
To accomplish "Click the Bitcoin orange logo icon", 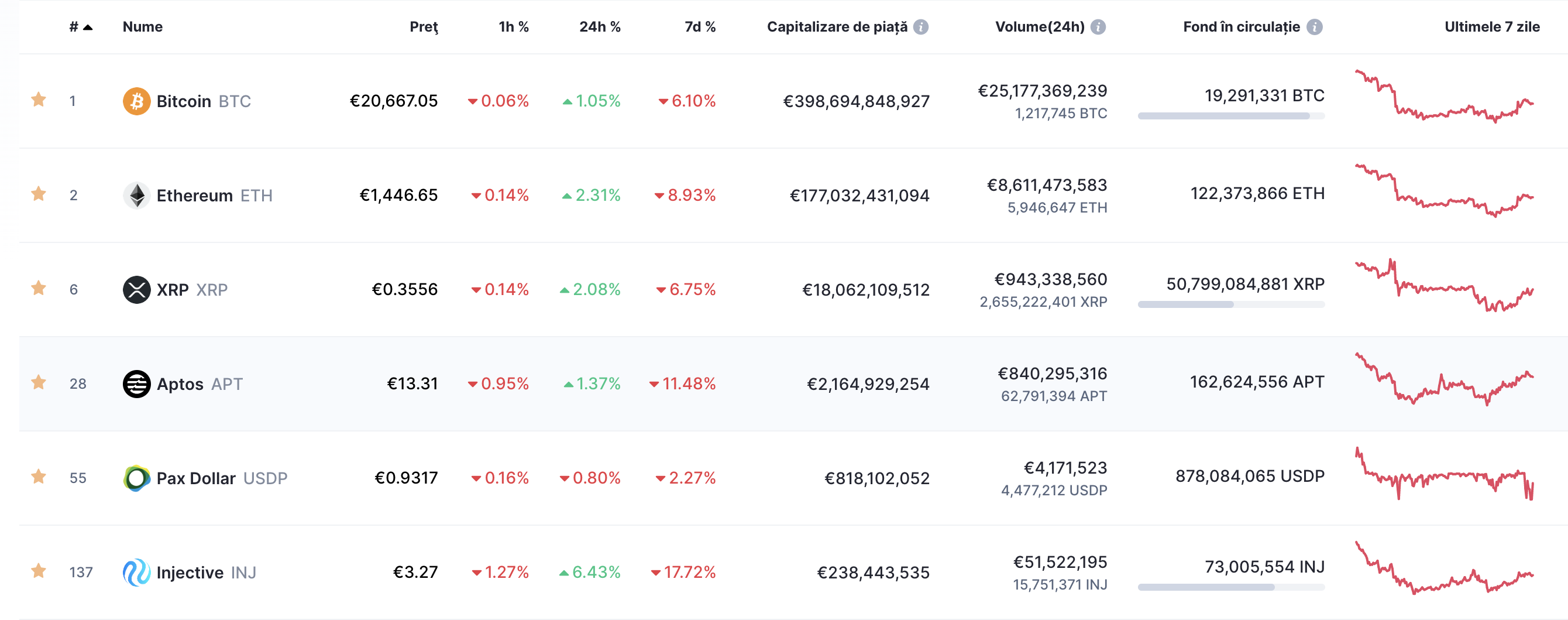I will (x=136, y=101).
